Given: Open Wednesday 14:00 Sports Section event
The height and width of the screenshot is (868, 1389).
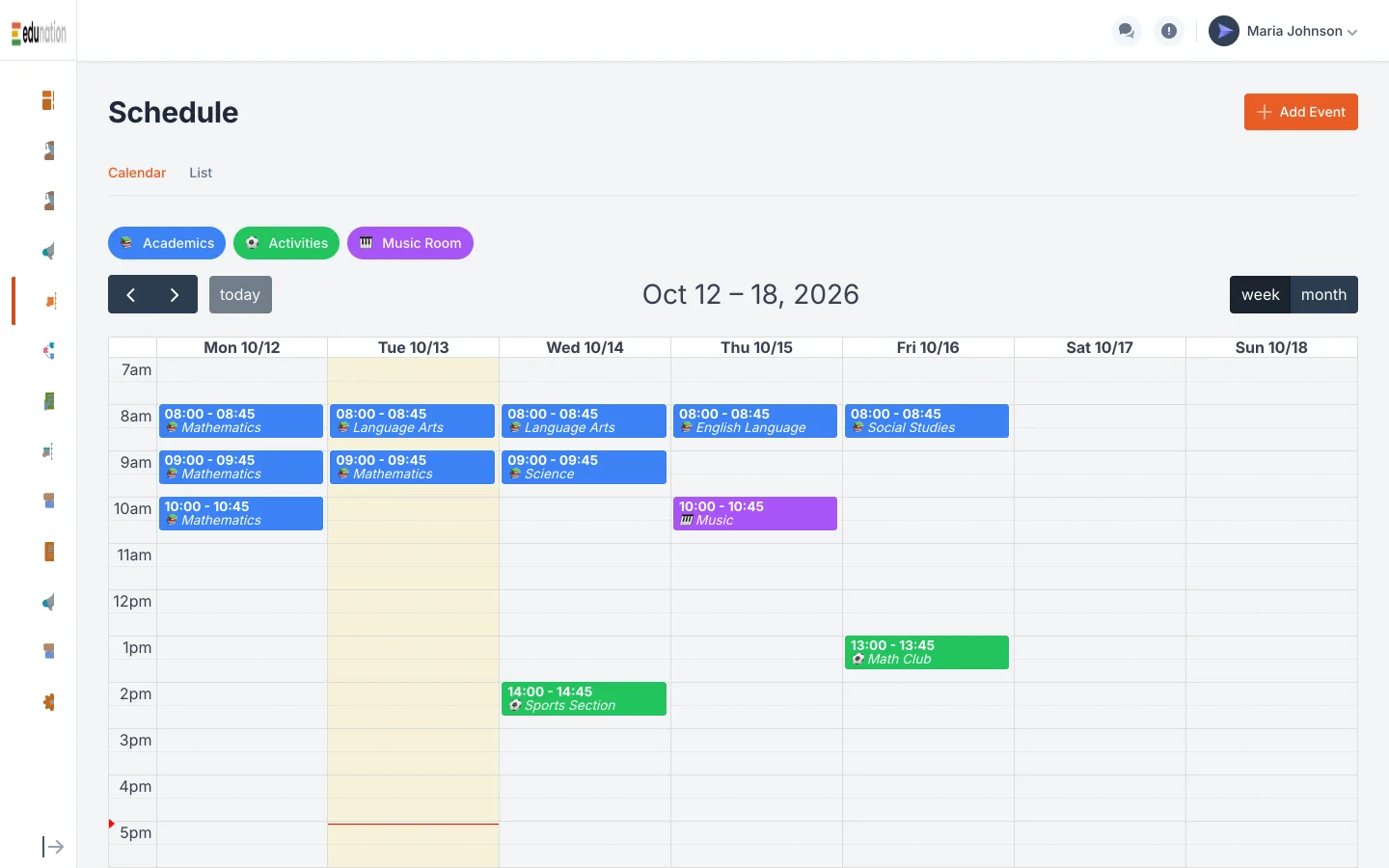Looking at the screenshot, I should [x=585, y=698].
